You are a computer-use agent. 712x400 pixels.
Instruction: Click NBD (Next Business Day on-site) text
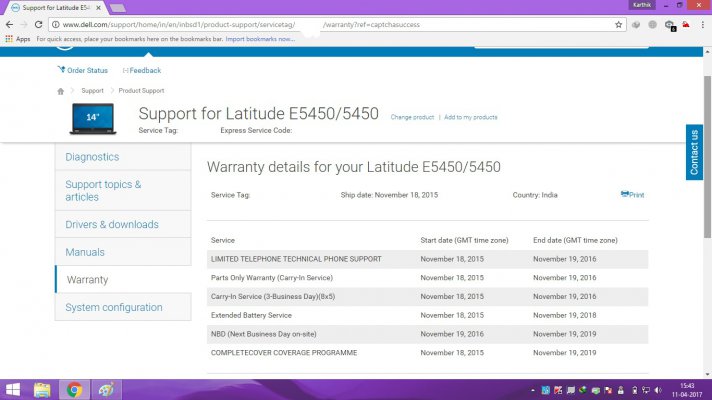coord(263,334)
